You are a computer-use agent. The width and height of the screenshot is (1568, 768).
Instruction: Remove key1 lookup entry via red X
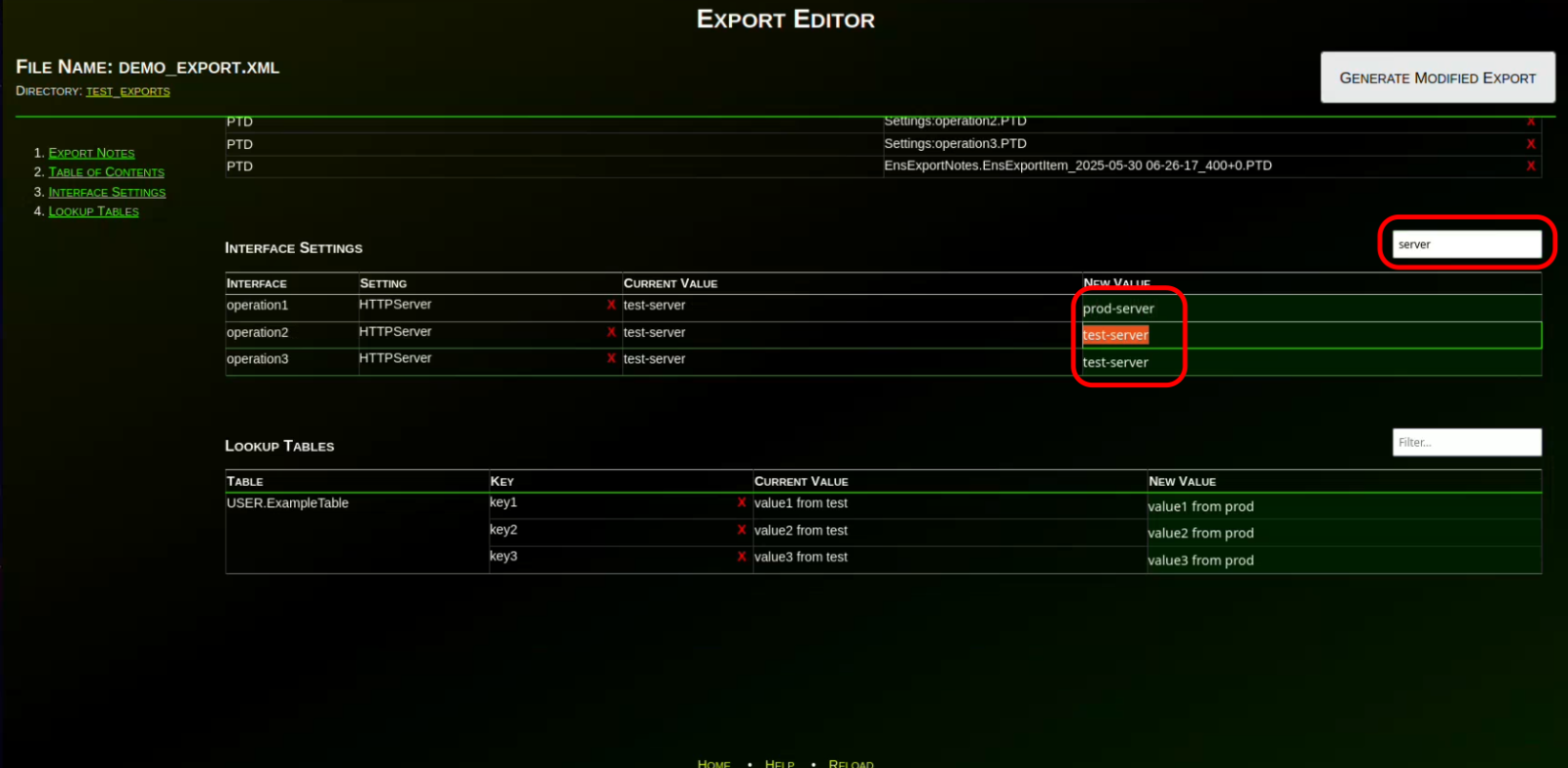[x=742, y=503]
